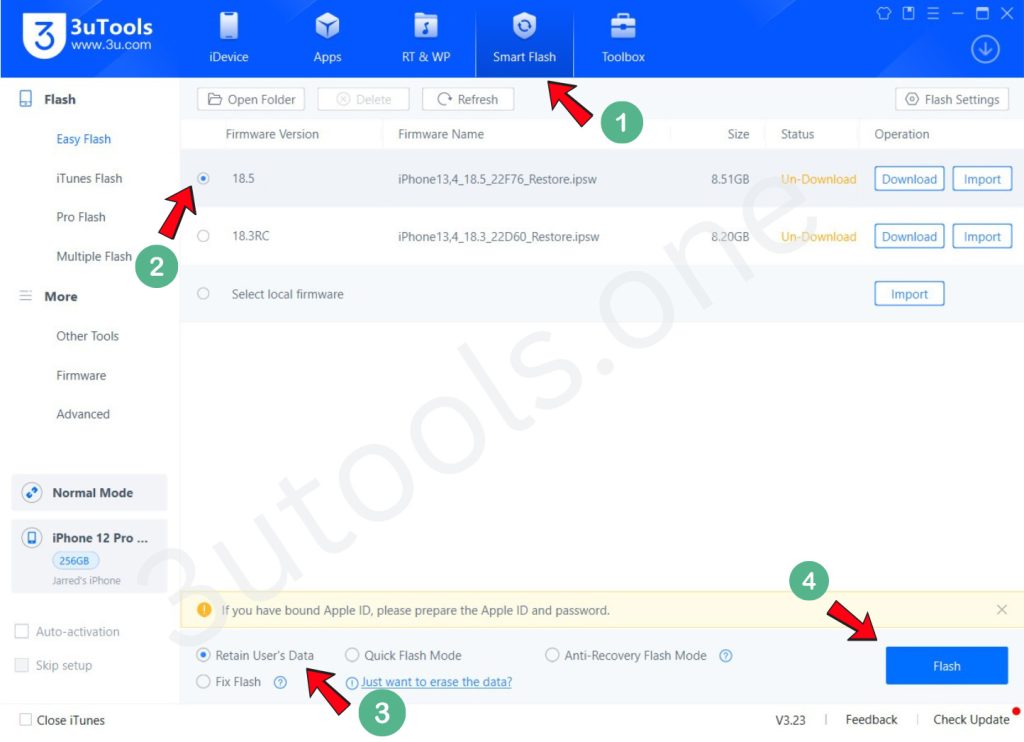Open Advanced in sidebar
Image resolution: width=1024 pixels, height=742 pixels.
[83, 414]
